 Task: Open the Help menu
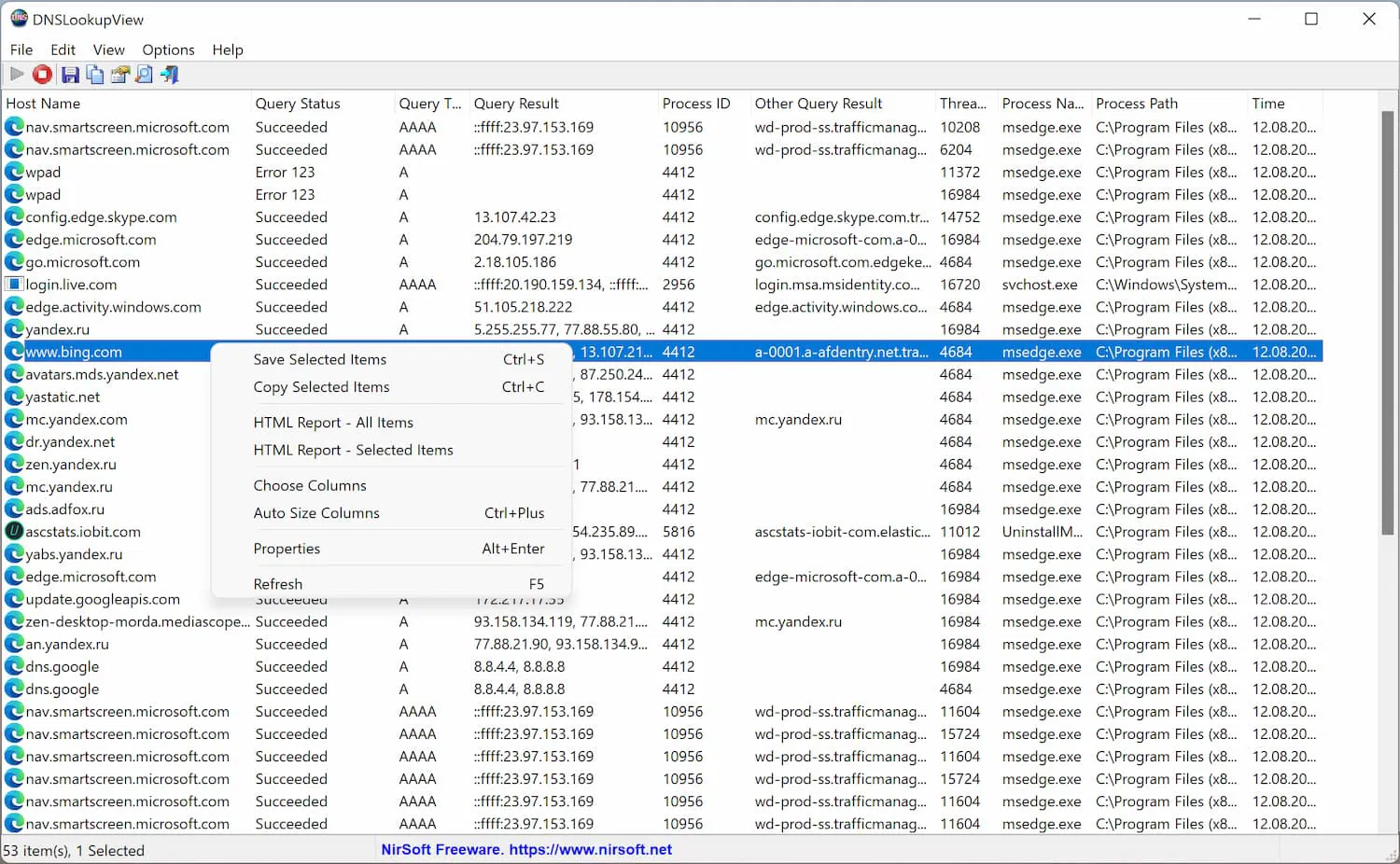click(228, 49)
